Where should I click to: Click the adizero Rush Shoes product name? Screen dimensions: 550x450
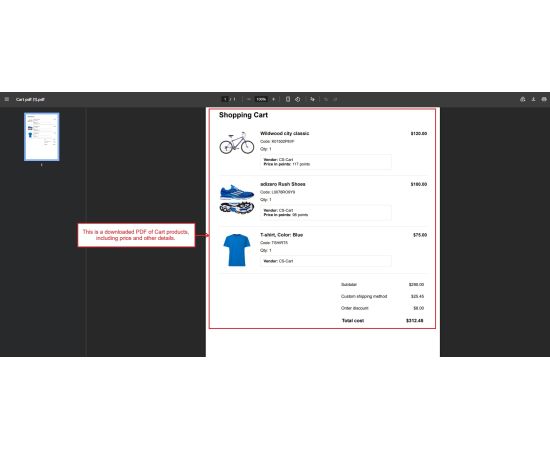(283, 184)
